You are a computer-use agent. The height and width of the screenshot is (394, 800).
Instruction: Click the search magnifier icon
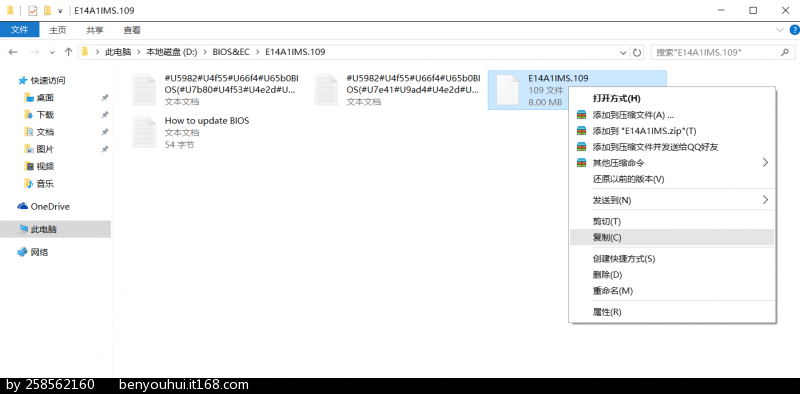[x=785, y=52]
